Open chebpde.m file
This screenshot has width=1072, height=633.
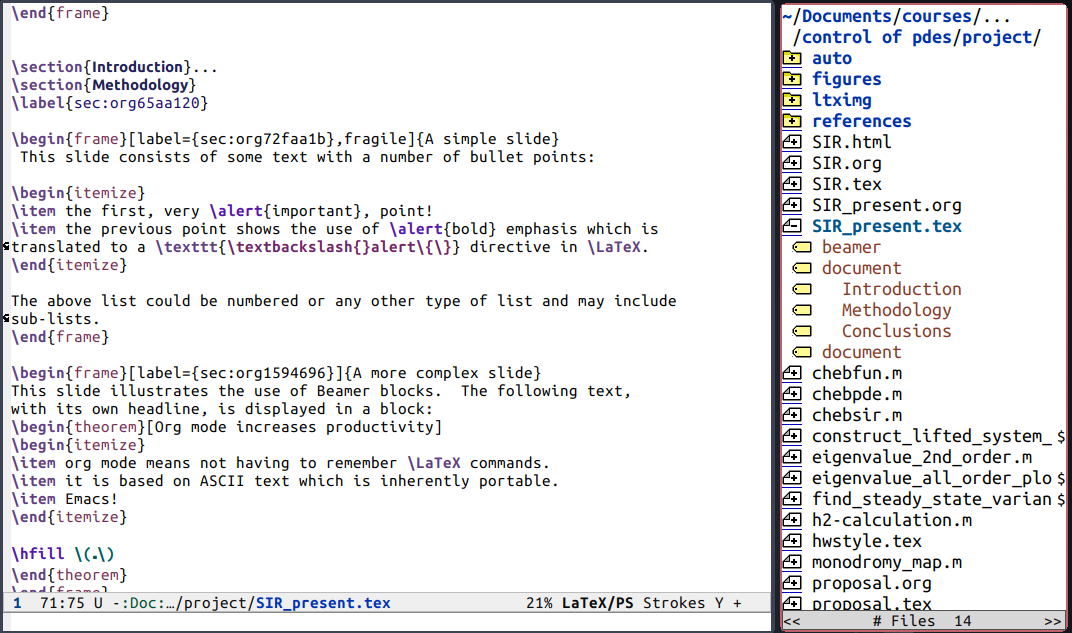point(857,394)
